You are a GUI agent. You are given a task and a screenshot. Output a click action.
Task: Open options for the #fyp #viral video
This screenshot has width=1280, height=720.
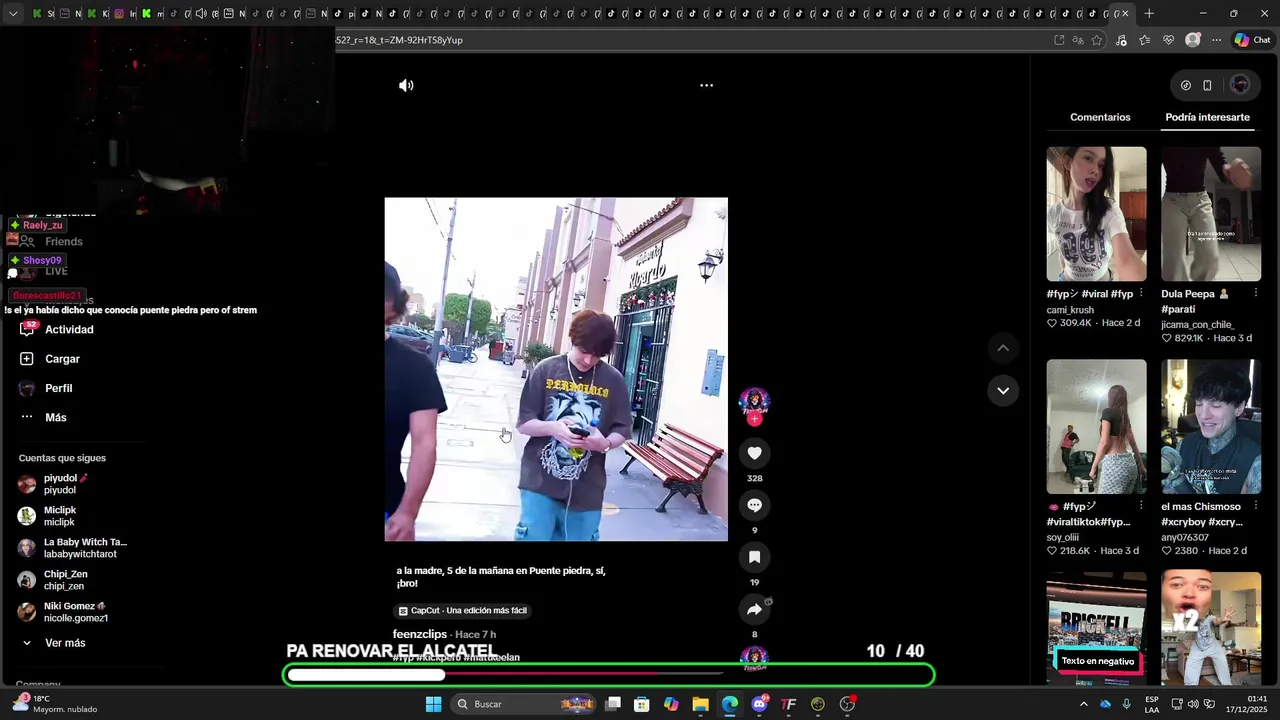1141,294
